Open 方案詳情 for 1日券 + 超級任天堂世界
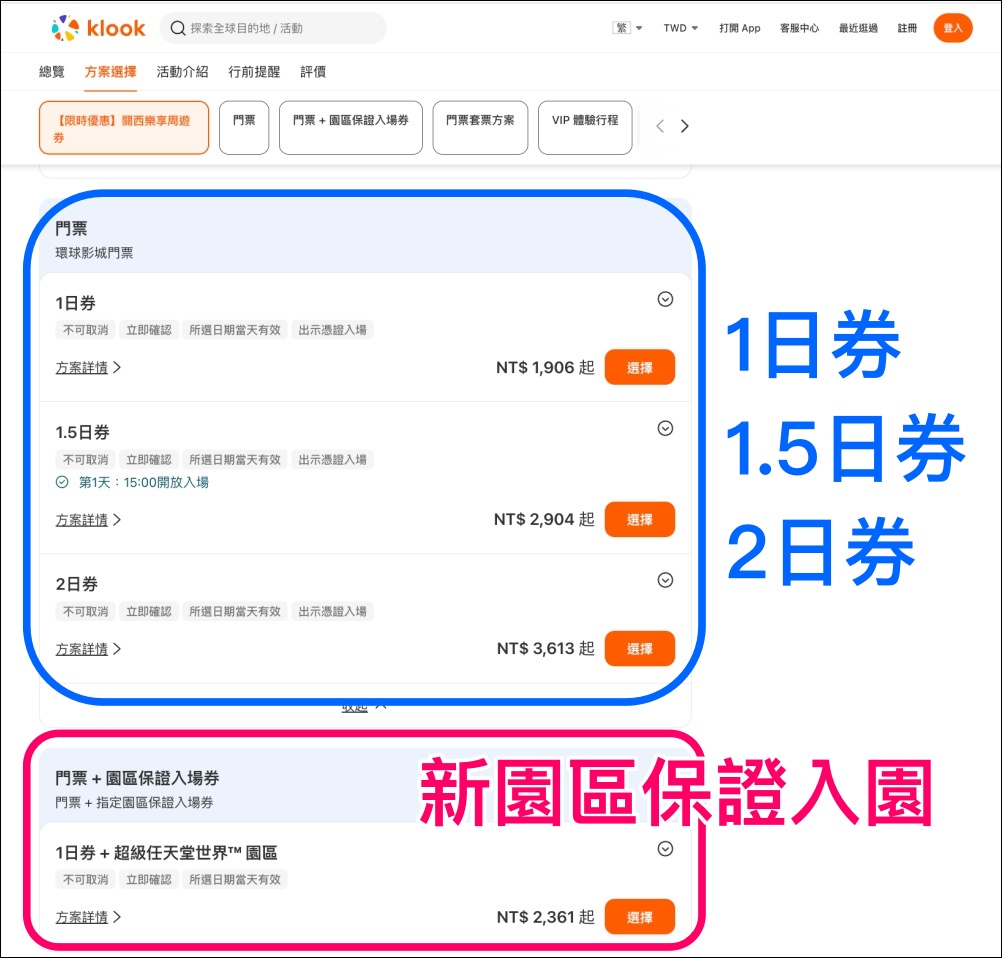1002x958 pixels. tap(88, 918)
